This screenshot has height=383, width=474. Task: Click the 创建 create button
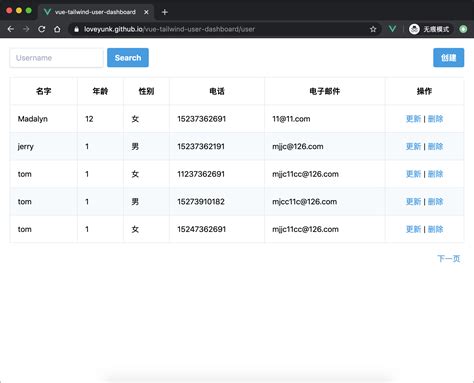(x=449, y=58)
